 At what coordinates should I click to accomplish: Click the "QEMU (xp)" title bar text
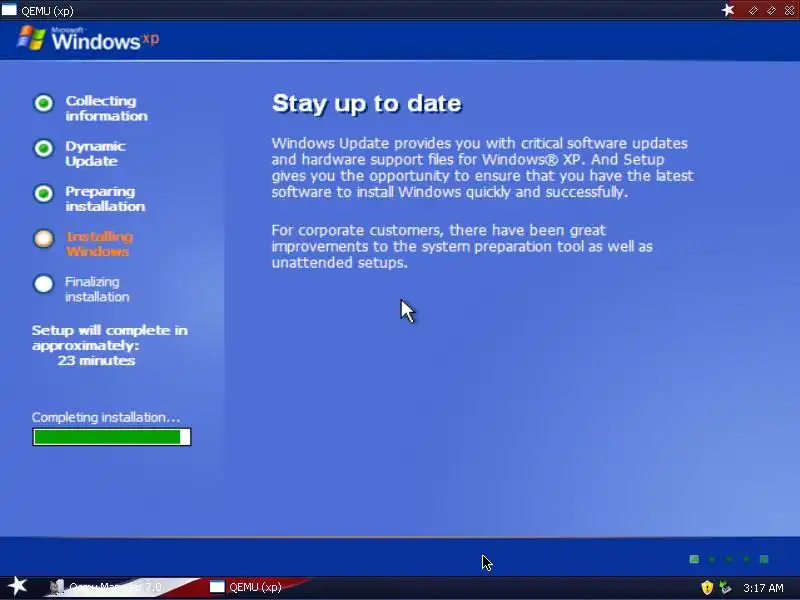47,11
